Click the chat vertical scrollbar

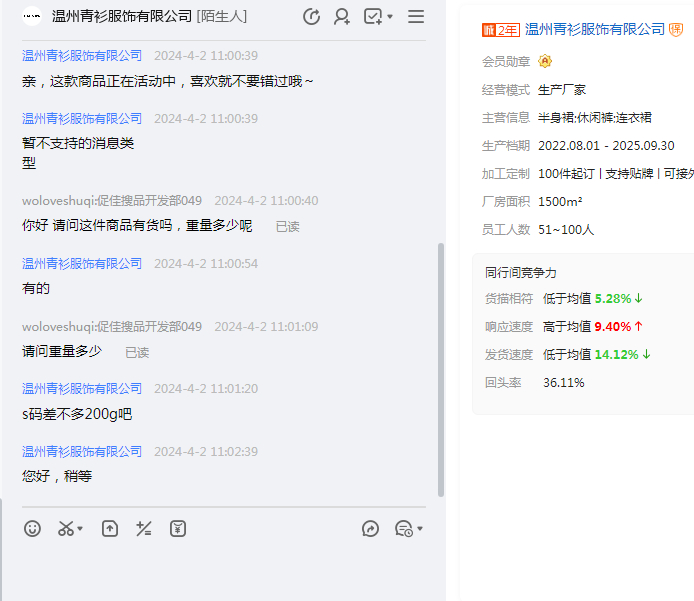pos(440,370)
